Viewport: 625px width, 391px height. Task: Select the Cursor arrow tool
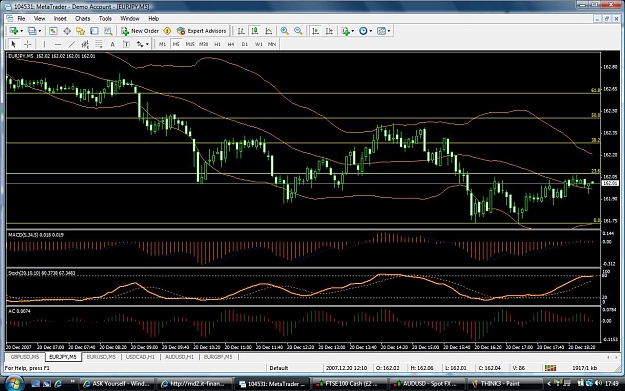14,44
